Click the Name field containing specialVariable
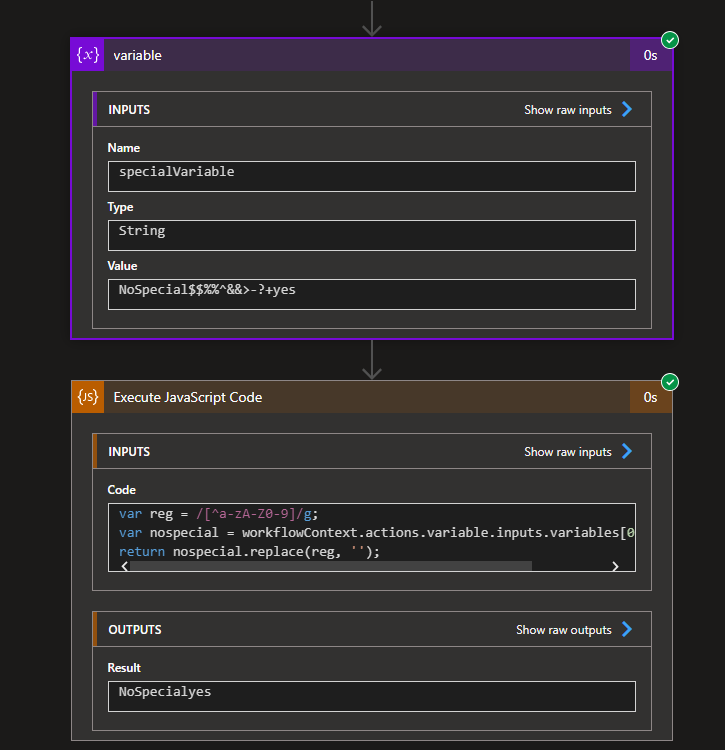Screen dimensions: 725x750 click(x=372, y=176)
